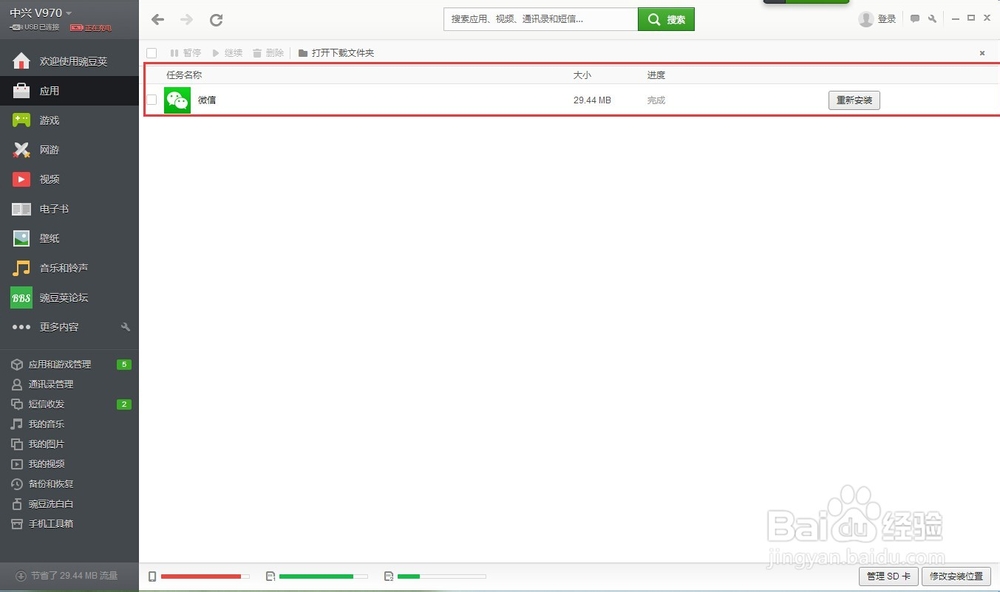The width and height of the screenshot is (1000, 592).
Task: Open the settings wrench in title bar
Action: [x=932, y=19]
